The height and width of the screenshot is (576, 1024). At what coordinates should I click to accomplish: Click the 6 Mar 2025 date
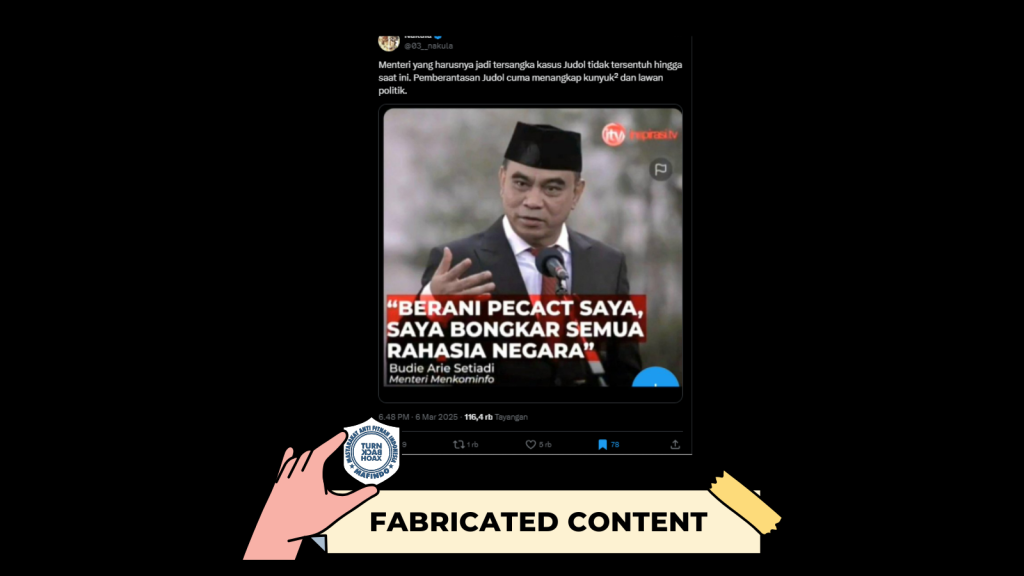click(437, 417)
